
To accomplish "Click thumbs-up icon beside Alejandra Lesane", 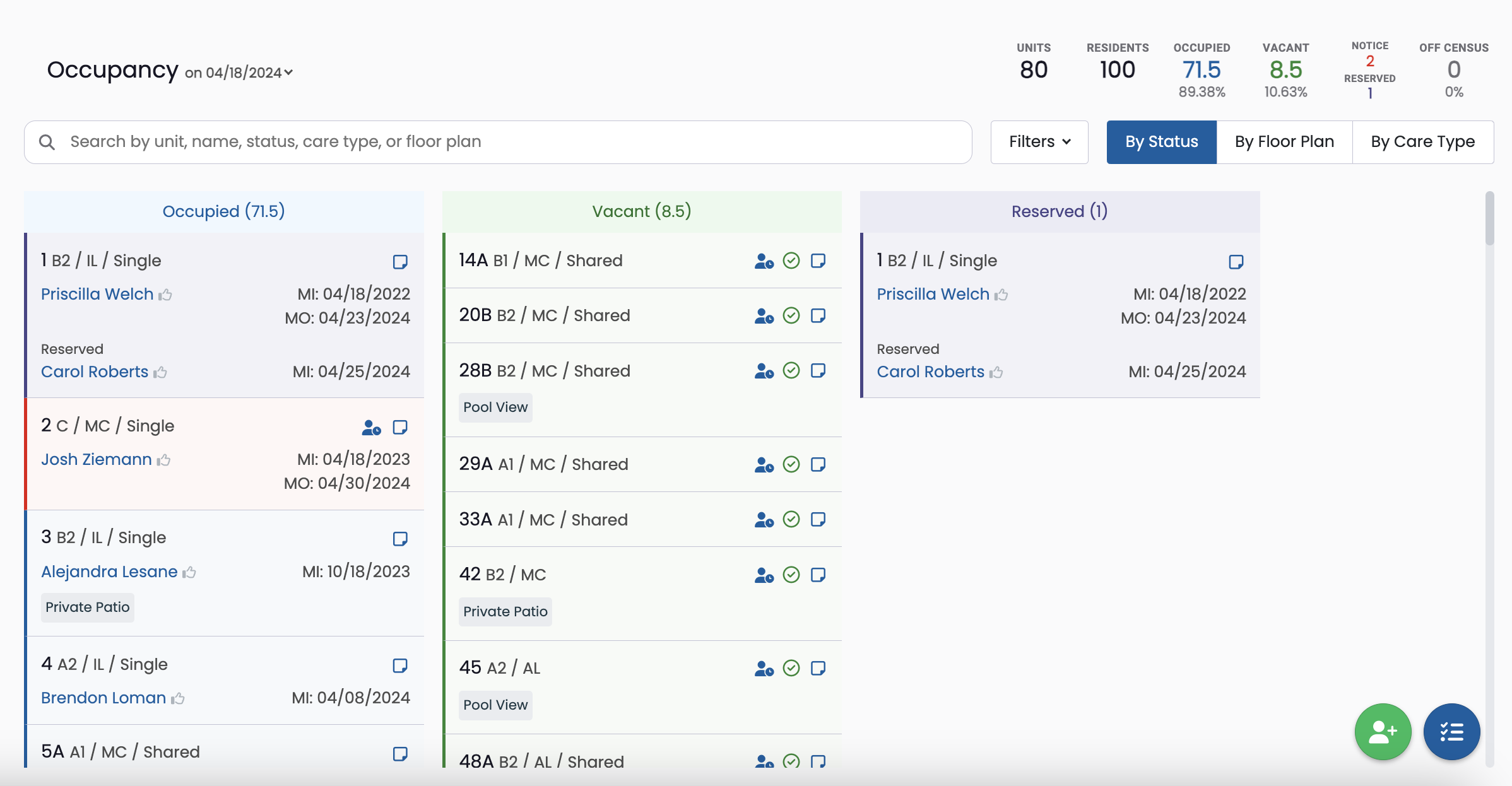I will pyautogui.click(x=189, y=572).
